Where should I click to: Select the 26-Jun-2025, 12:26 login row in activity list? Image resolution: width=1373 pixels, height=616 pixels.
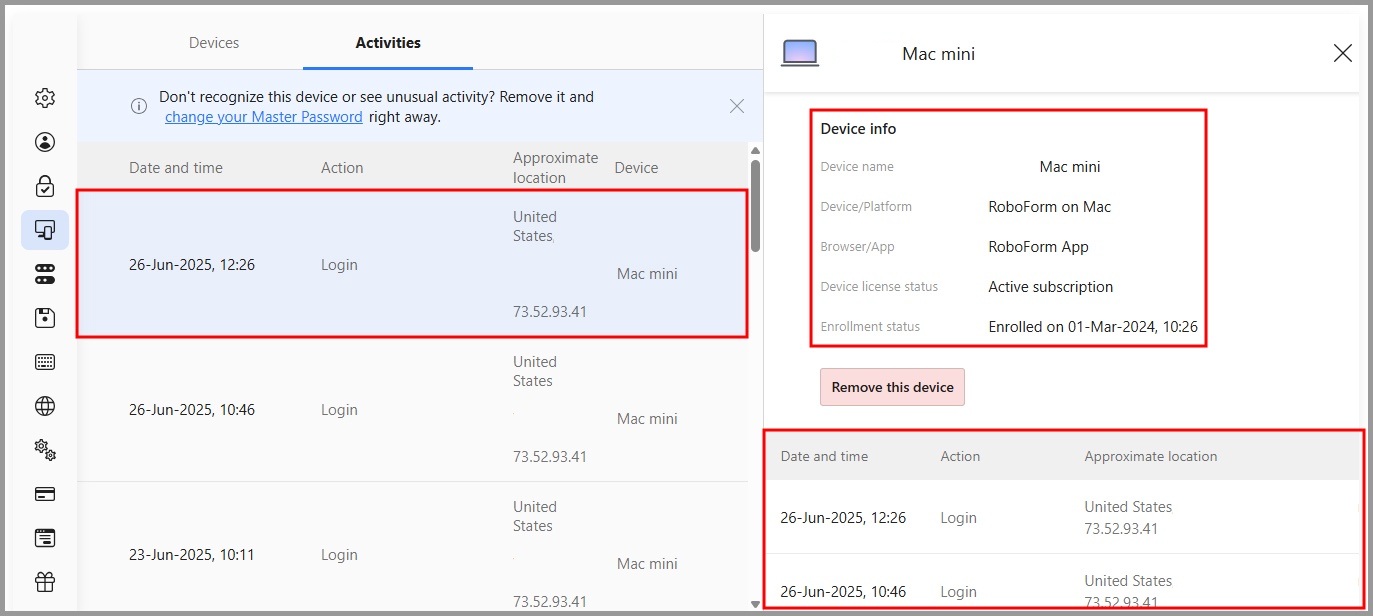(x=412, y=264)
